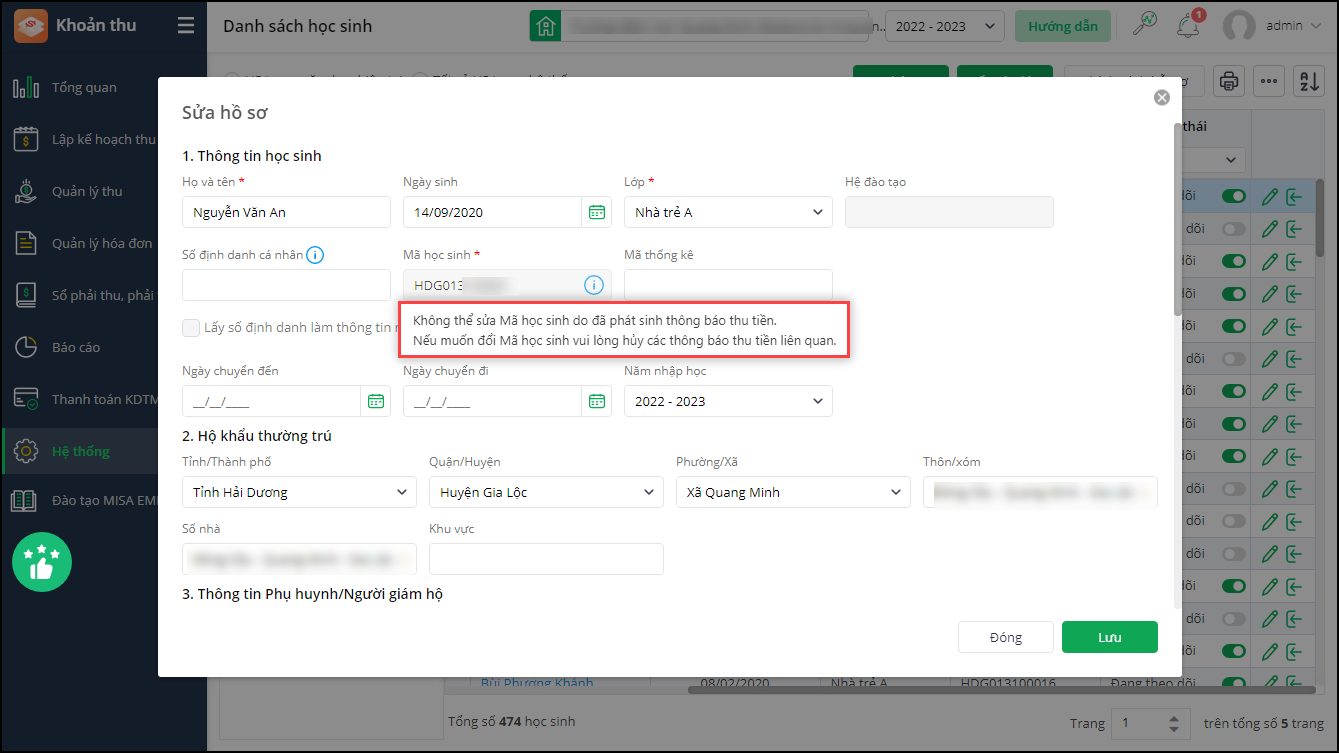Open the school year 2022 - 2023 dropdown in header
Screen dimensions: 1339x753
944,26
